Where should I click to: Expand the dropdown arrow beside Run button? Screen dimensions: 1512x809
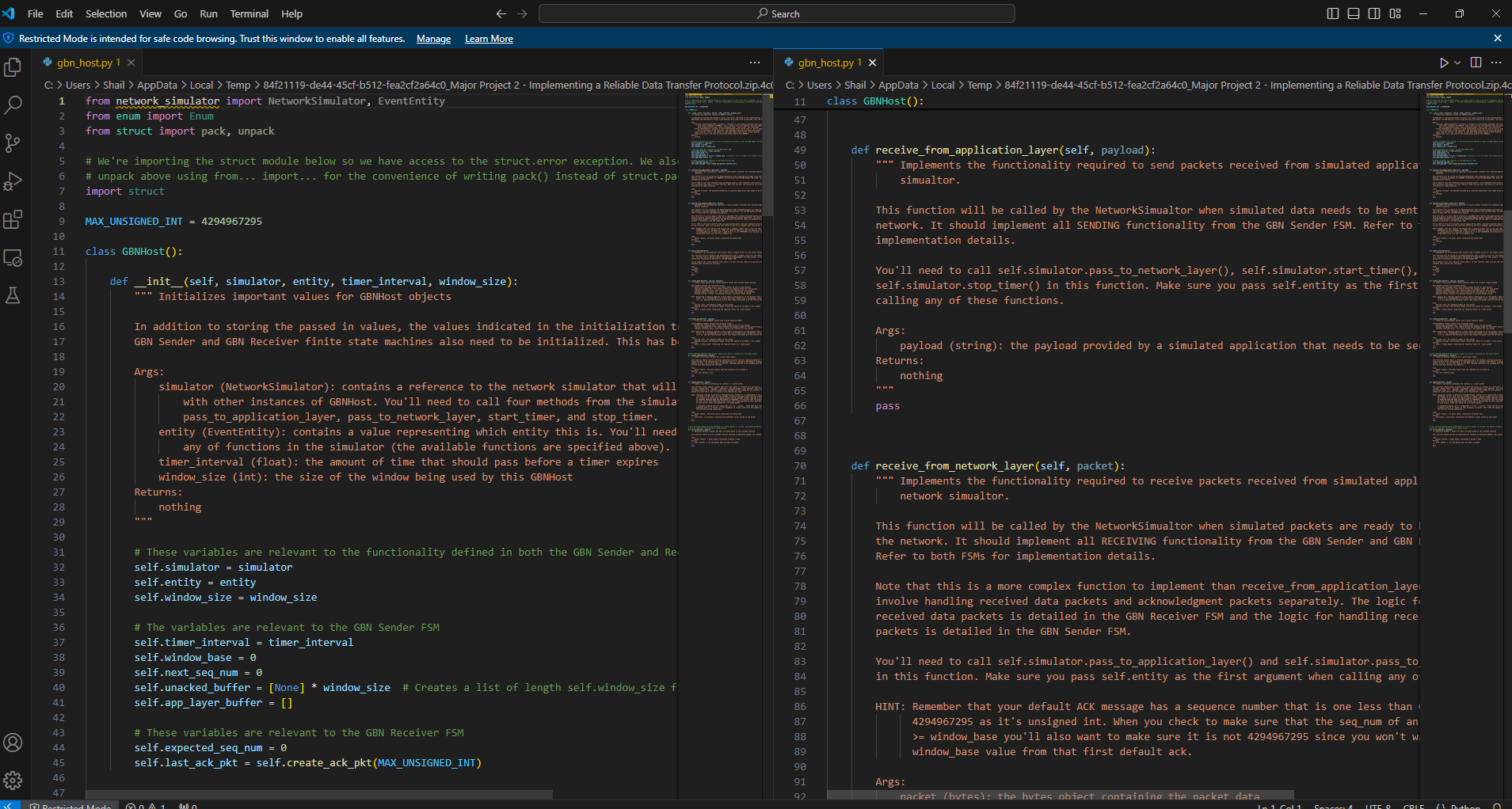pyautogui.click(x=1457, y=63)
